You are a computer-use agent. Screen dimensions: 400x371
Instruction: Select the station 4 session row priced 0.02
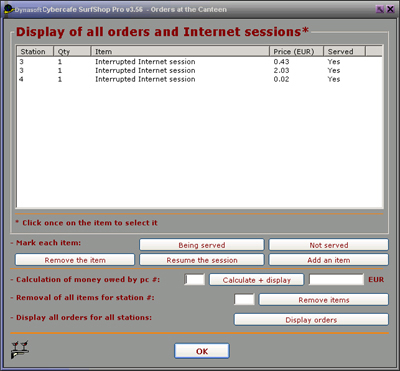coord(199,79)
